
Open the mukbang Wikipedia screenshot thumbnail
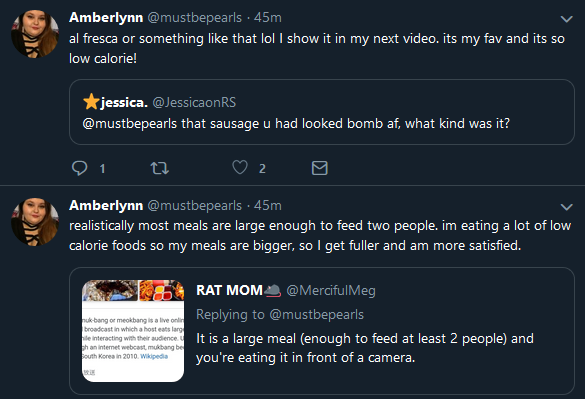(x=133, y=331)
